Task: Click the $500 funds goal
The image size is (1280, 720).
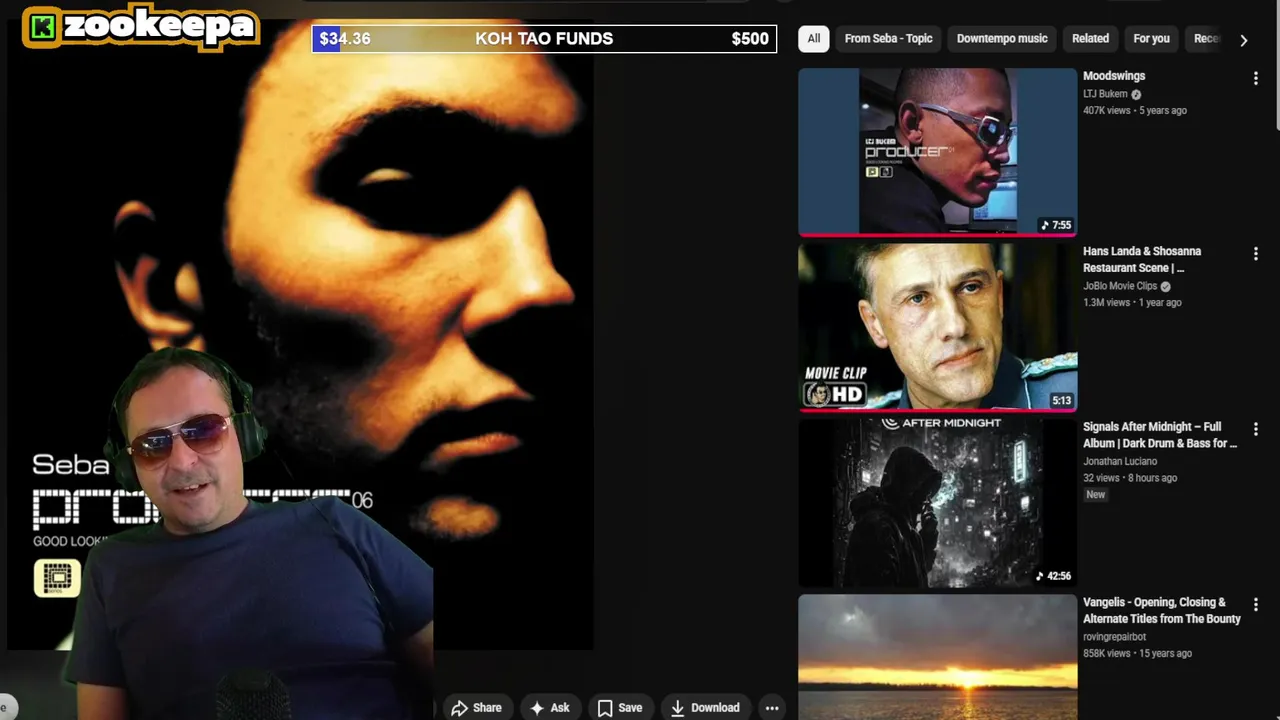Action: pos(750,39)
